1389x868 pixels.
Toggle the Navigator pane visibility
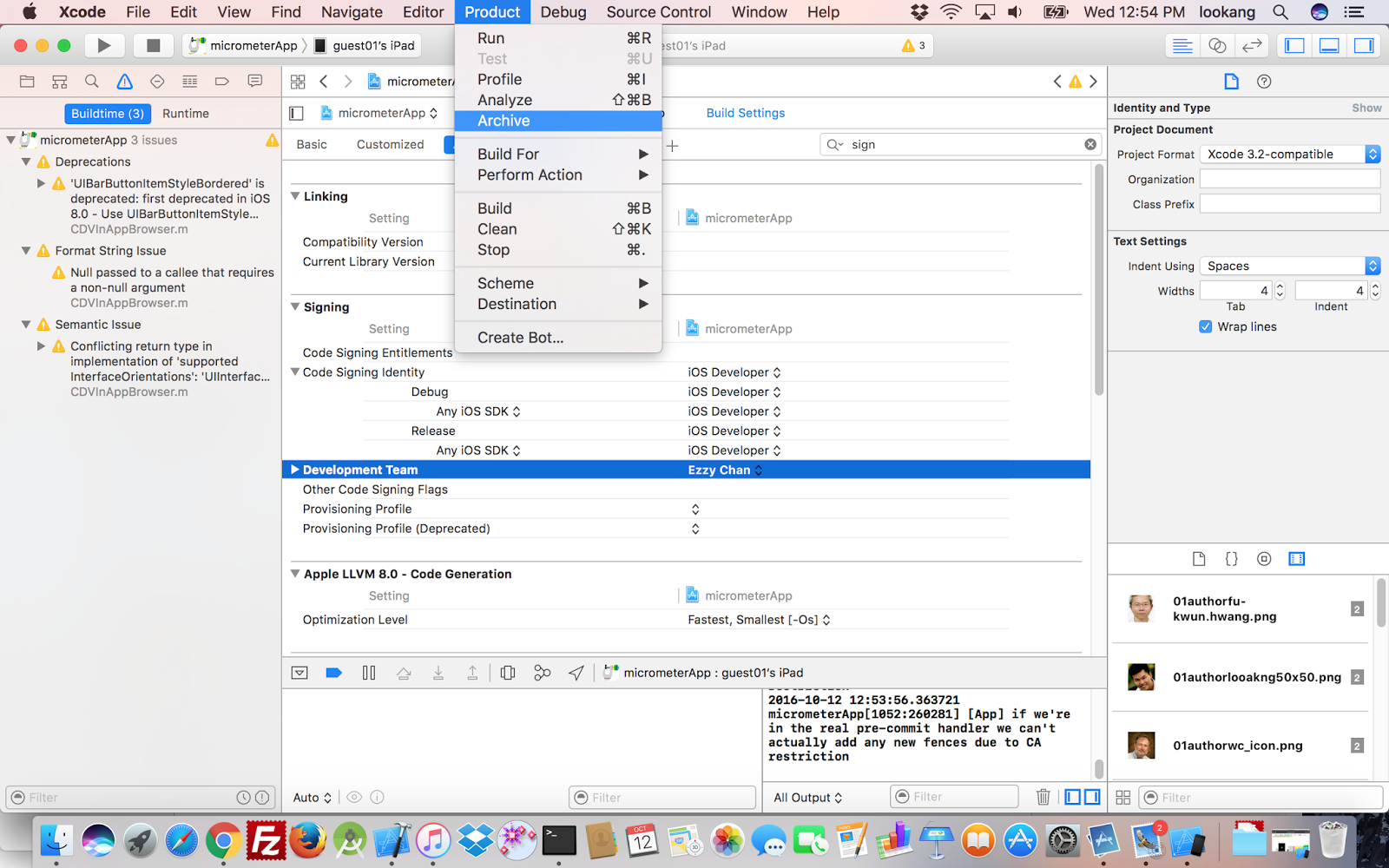tap(1294, 46)
